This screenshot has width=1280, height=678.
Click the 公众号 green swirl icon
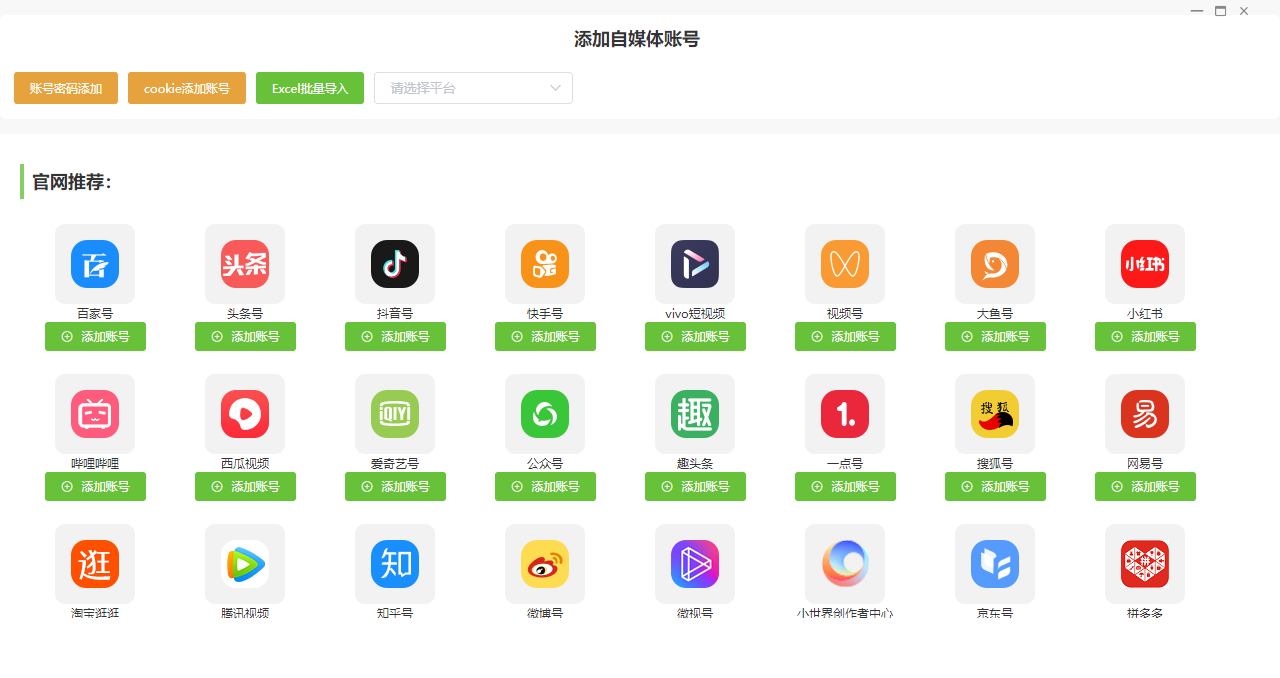(x=545, y=414)
